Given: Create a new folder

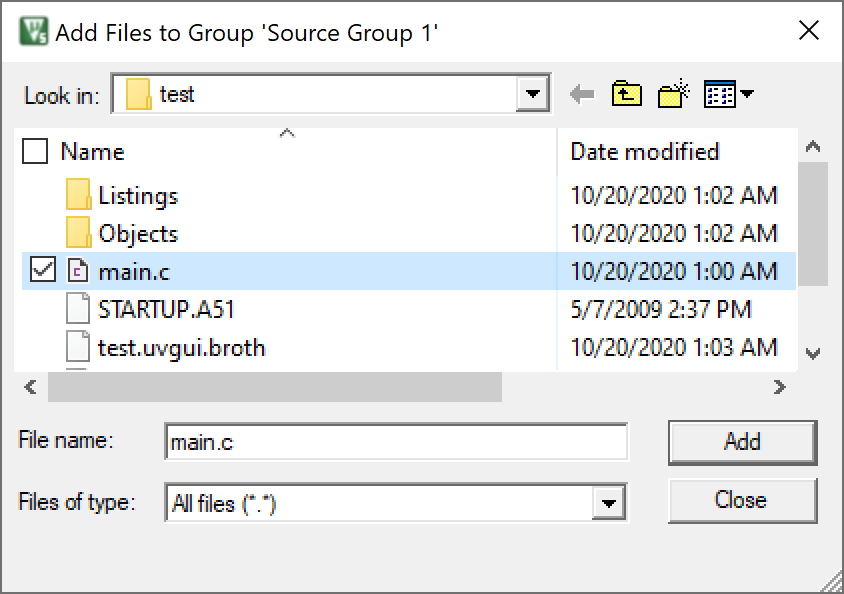Looking at the screenshot, I should (674, 95).
